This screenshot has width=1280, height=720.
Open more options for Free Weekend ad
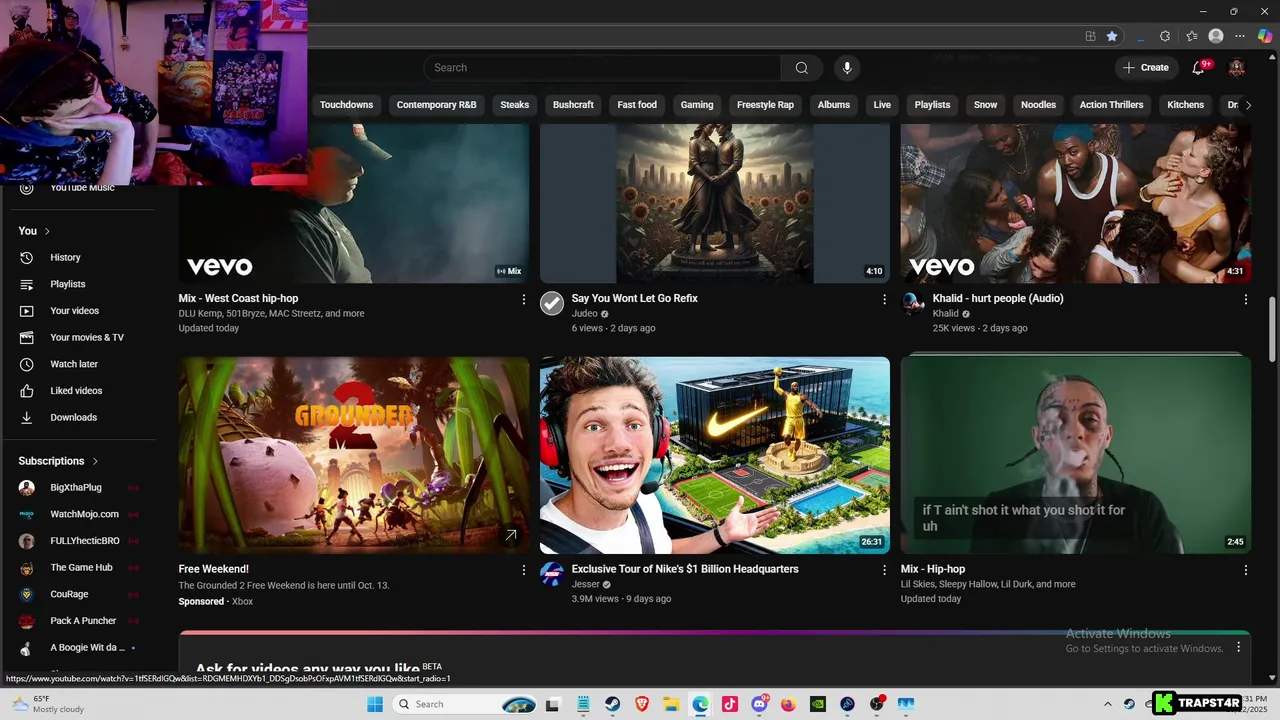click(x=523, y=570)
